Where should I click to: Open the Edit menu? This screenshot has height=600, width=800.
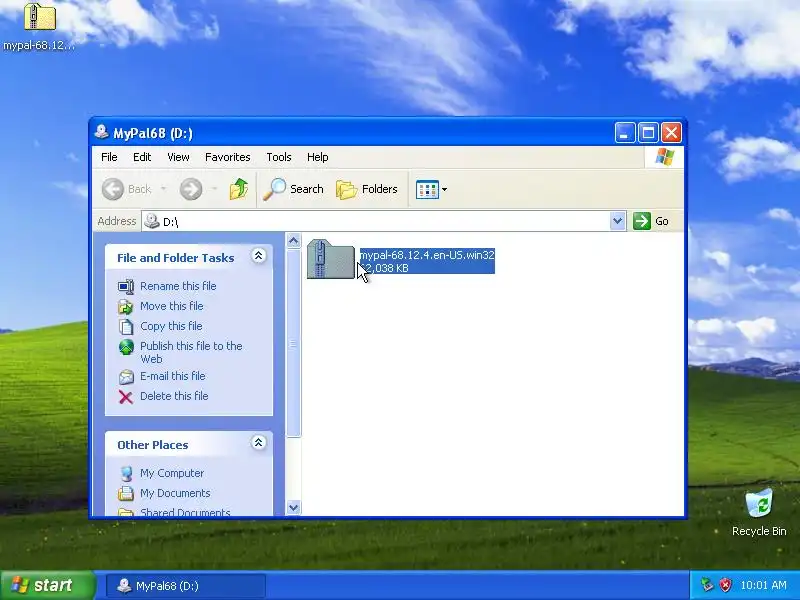[142, 157]
